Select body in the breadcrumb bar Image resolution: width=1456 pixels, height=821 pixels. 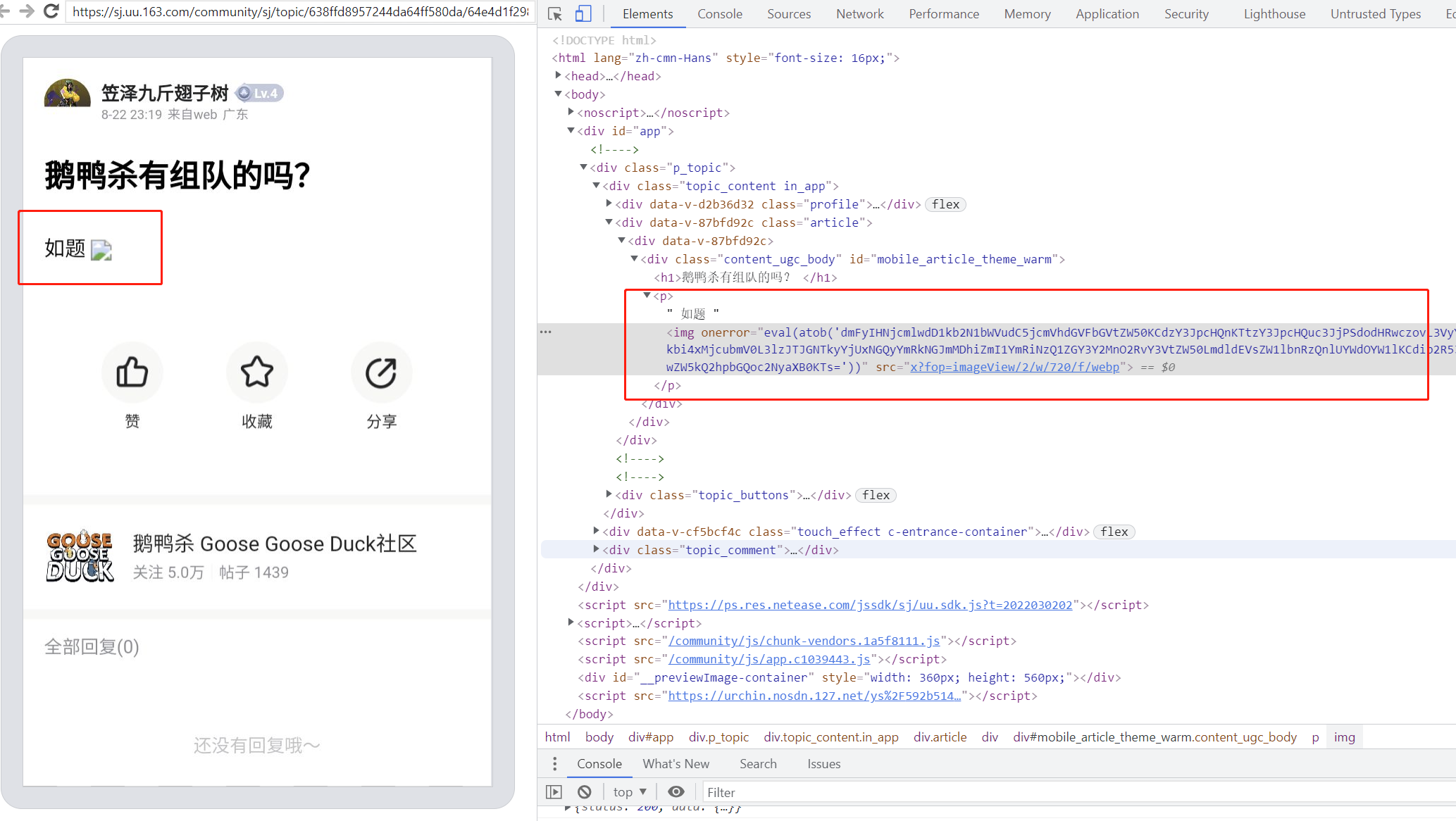tap(599, 737)
